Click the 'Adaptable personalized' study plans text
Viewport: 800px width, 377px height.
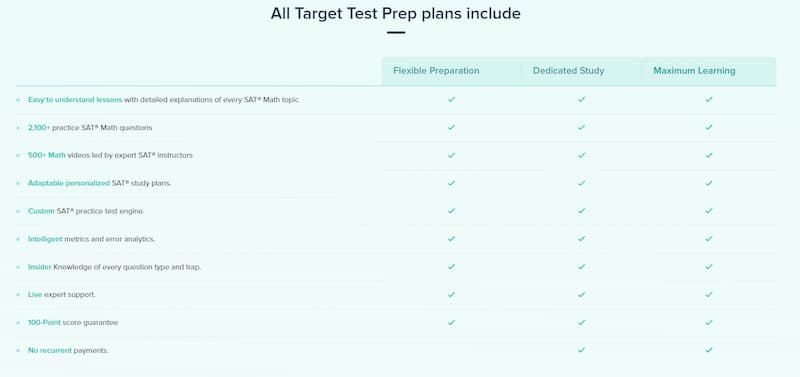pos(69,183)
